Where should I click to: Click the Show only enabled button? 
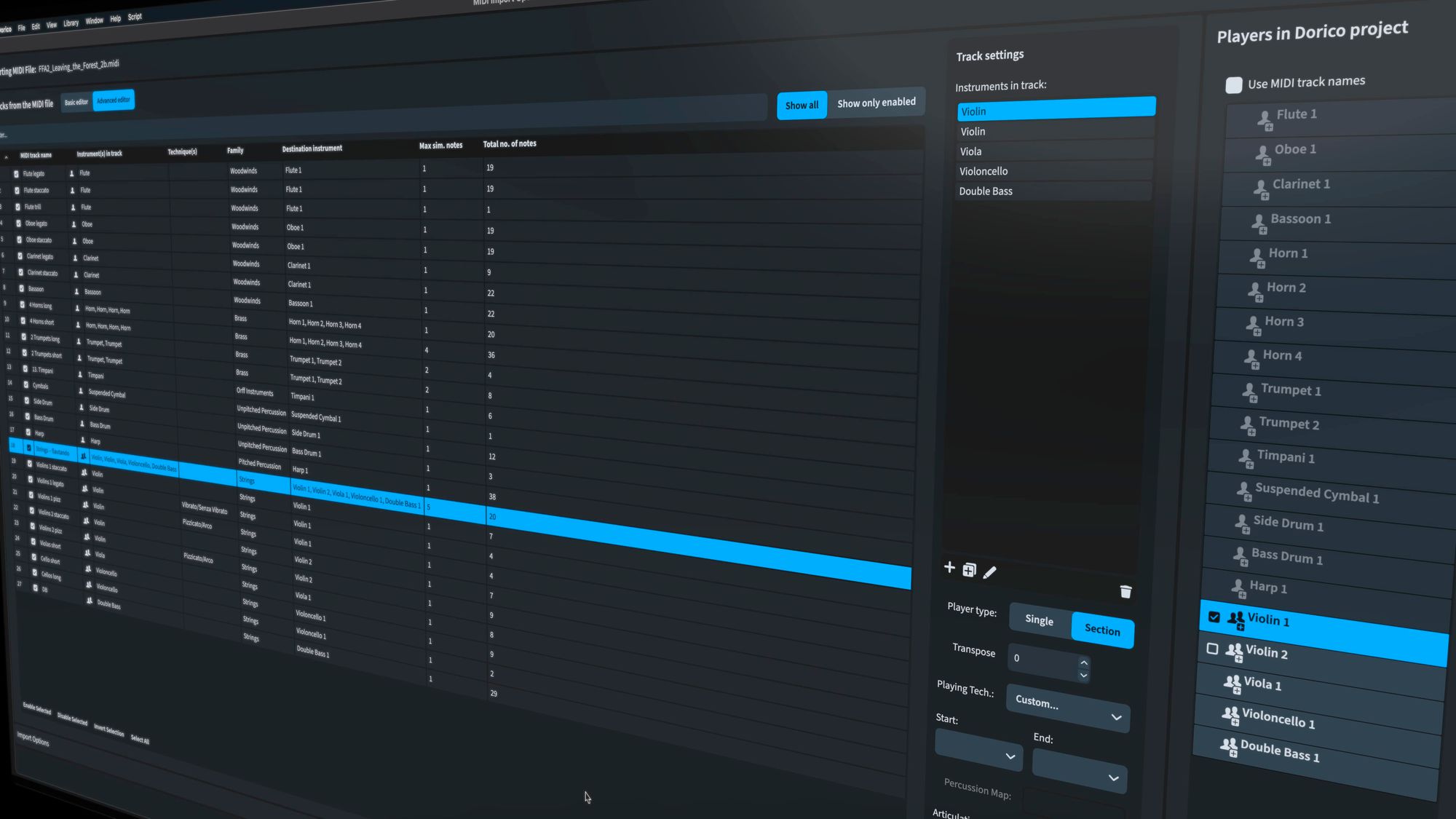click(877, 103)
